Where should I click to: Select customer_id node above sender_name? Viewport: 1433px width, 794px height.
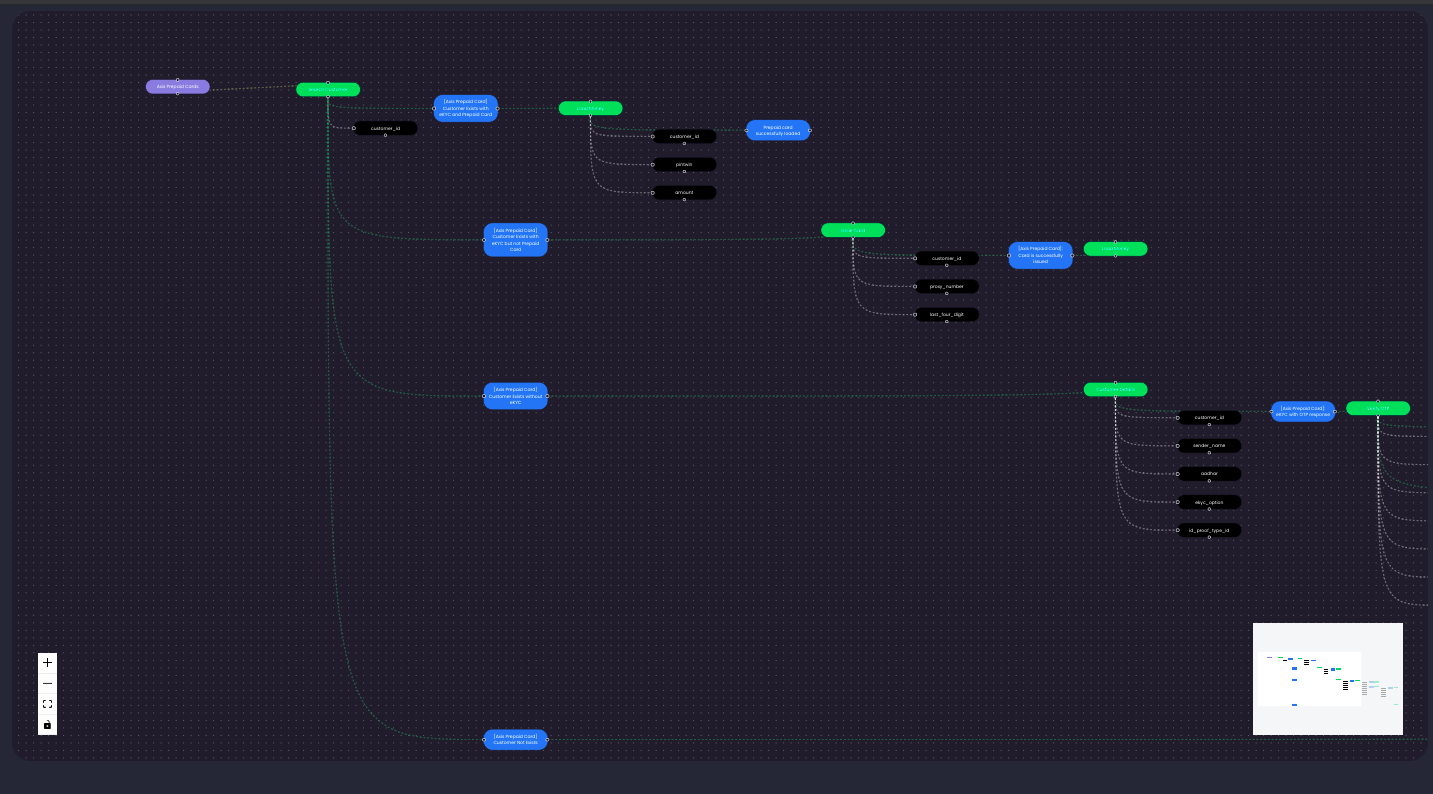tap(1210, 417)
